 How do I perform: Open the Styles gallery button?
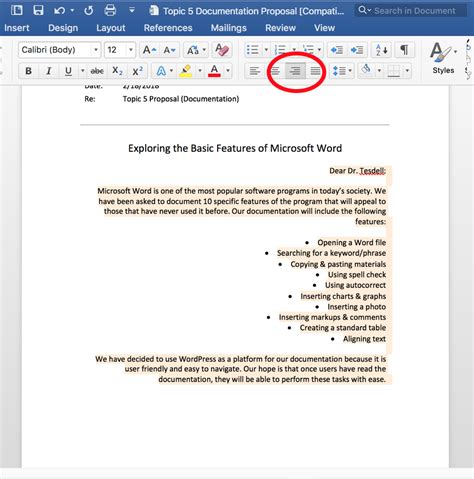point(443,58)
